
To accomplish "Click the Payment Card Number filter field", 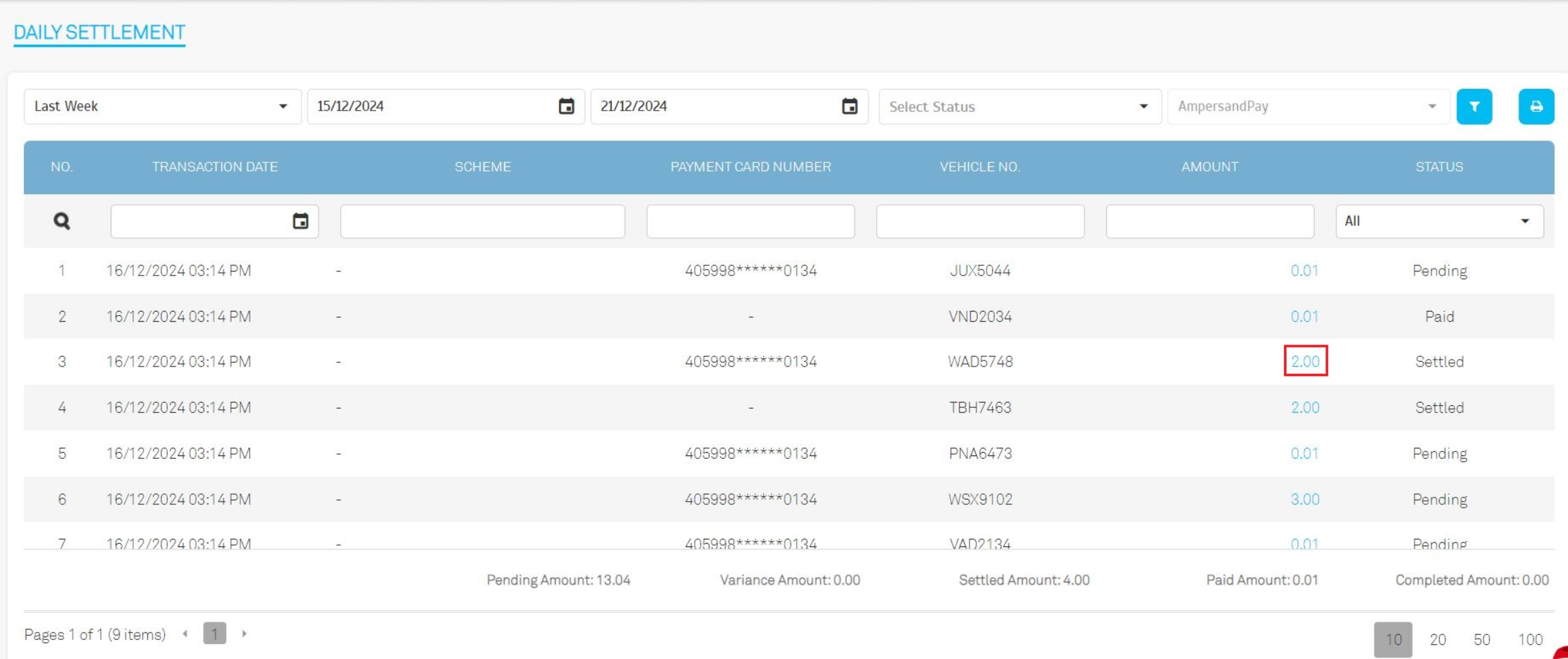I will pos(750,221).
